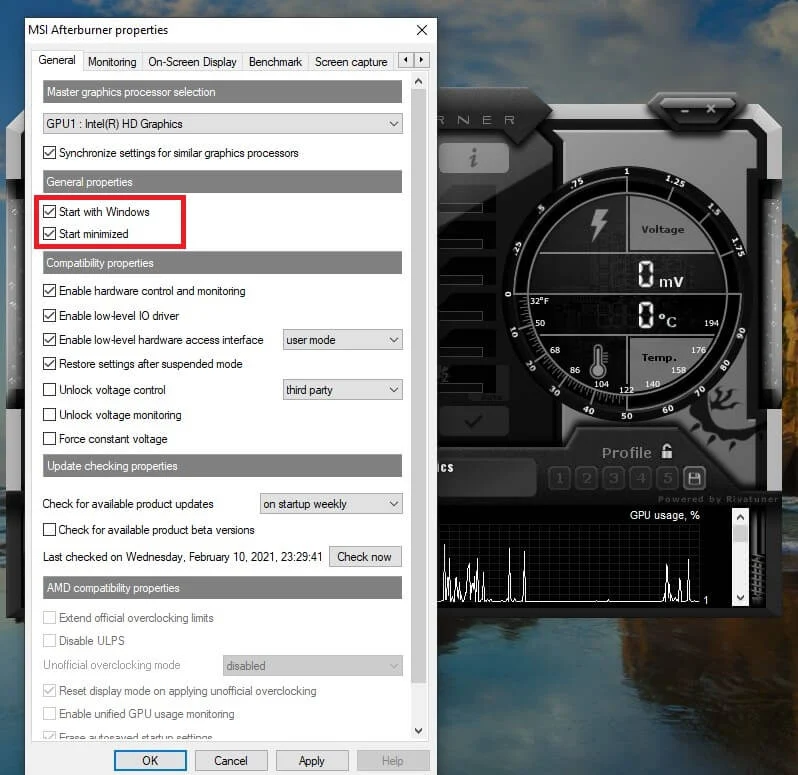Click profile slot 5 in Afterburner window
Image resolution: width=798 pixels, height=775 pixels.
(668, 478)
